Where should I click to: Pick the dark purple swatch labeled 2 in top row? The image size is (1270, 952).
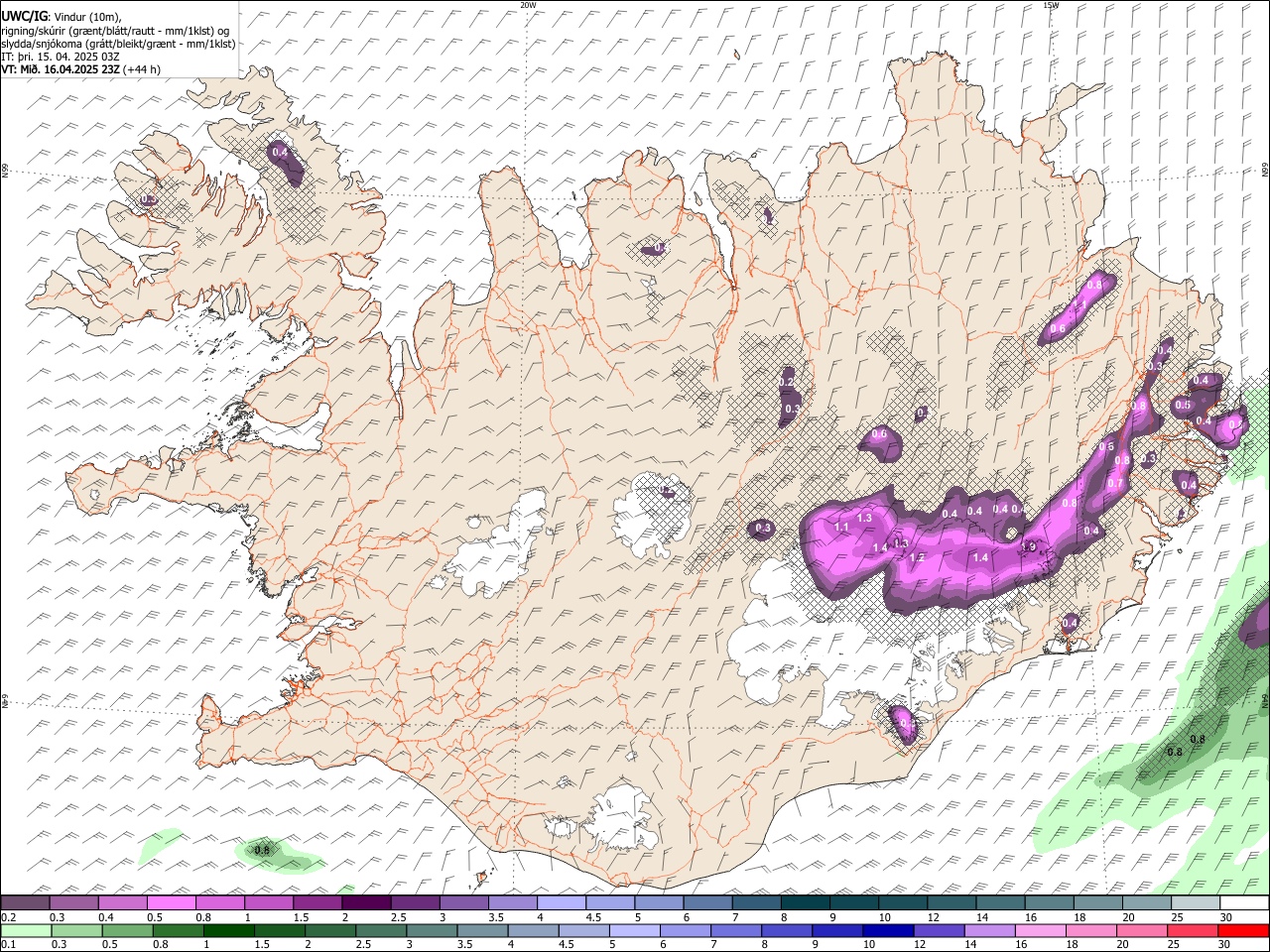pyautogui.click(x=366, y=902)
